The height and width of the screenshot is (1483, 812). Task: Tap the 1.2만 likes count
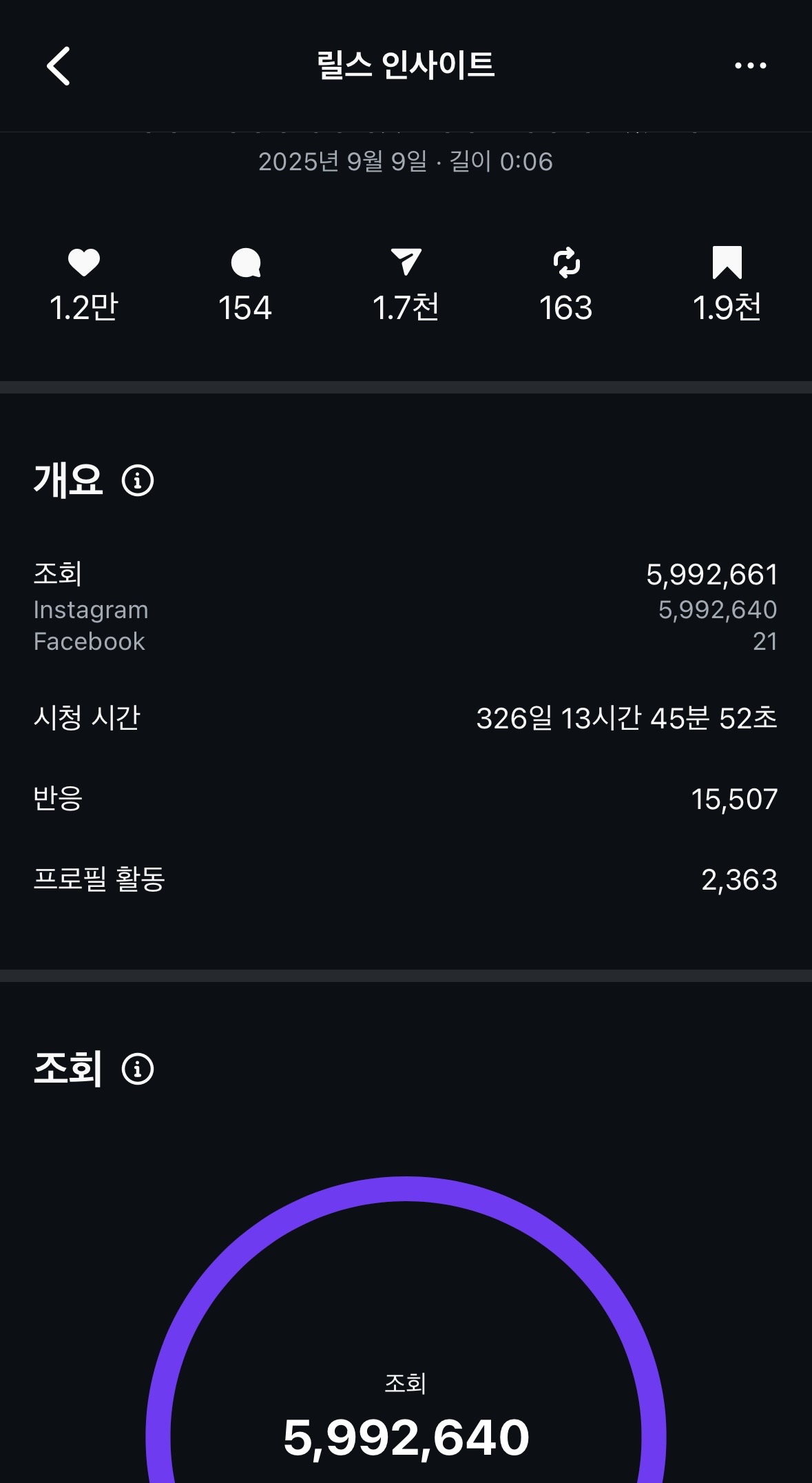click(84, 307)
